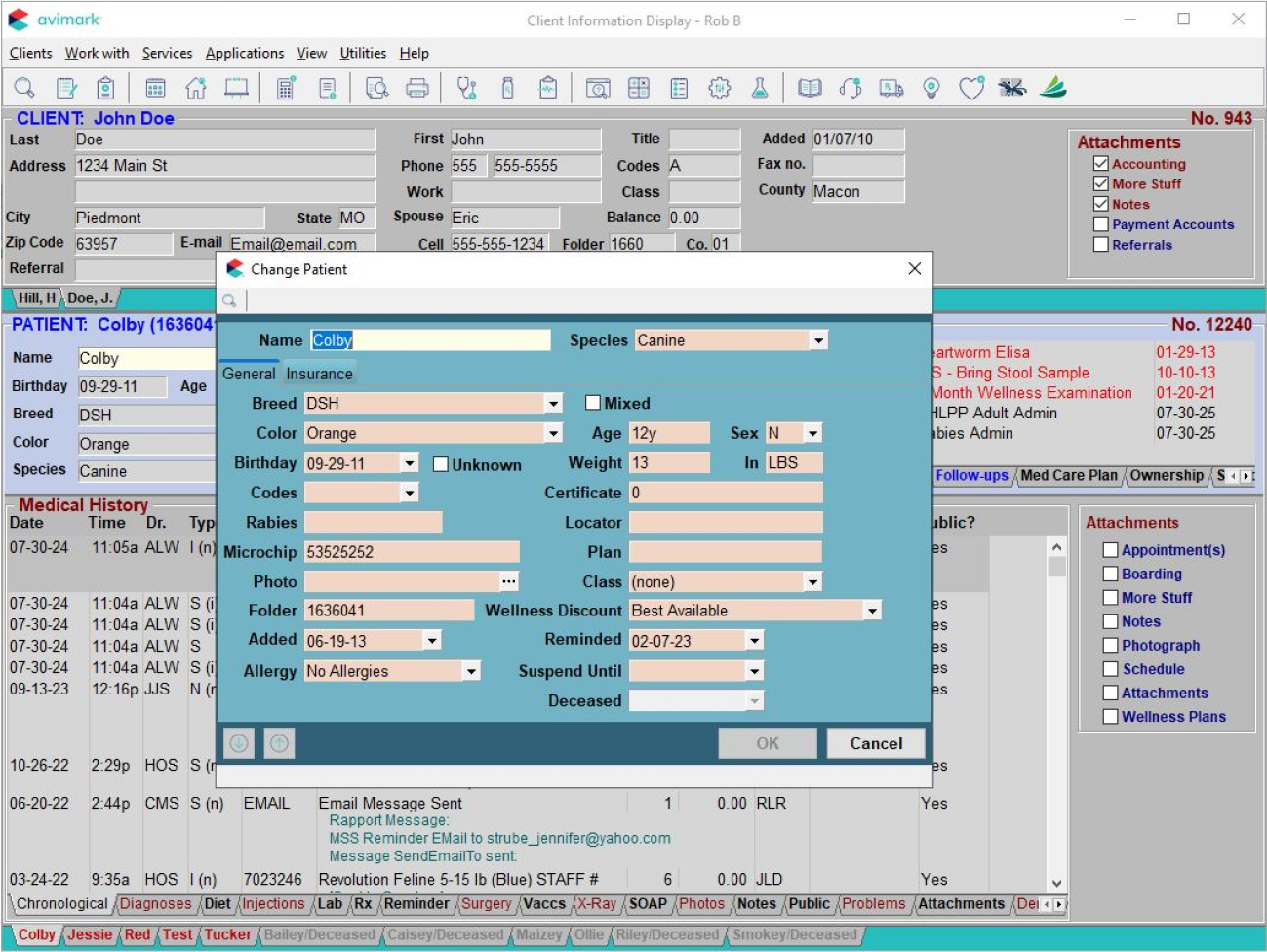
Task: Check the Boarding attachment checkbox
Action: point(1110,574)
